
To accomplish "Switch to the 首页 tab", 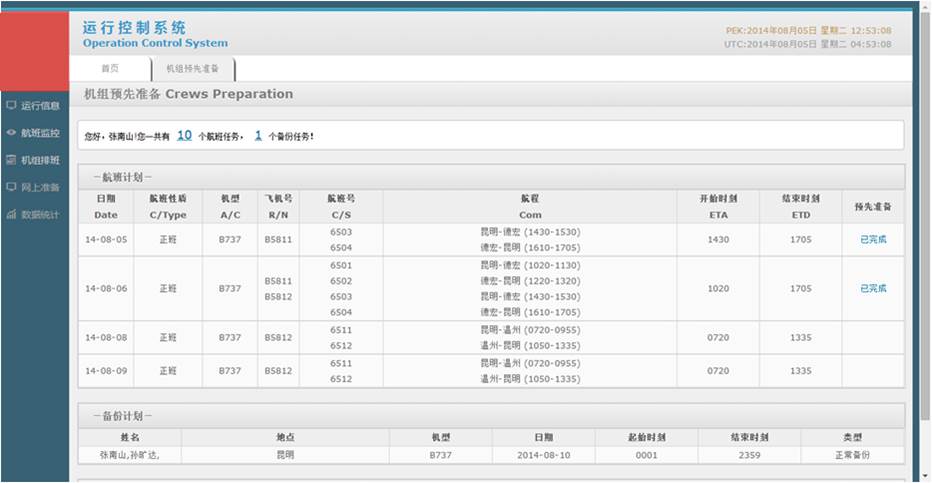I will point(110,68).
